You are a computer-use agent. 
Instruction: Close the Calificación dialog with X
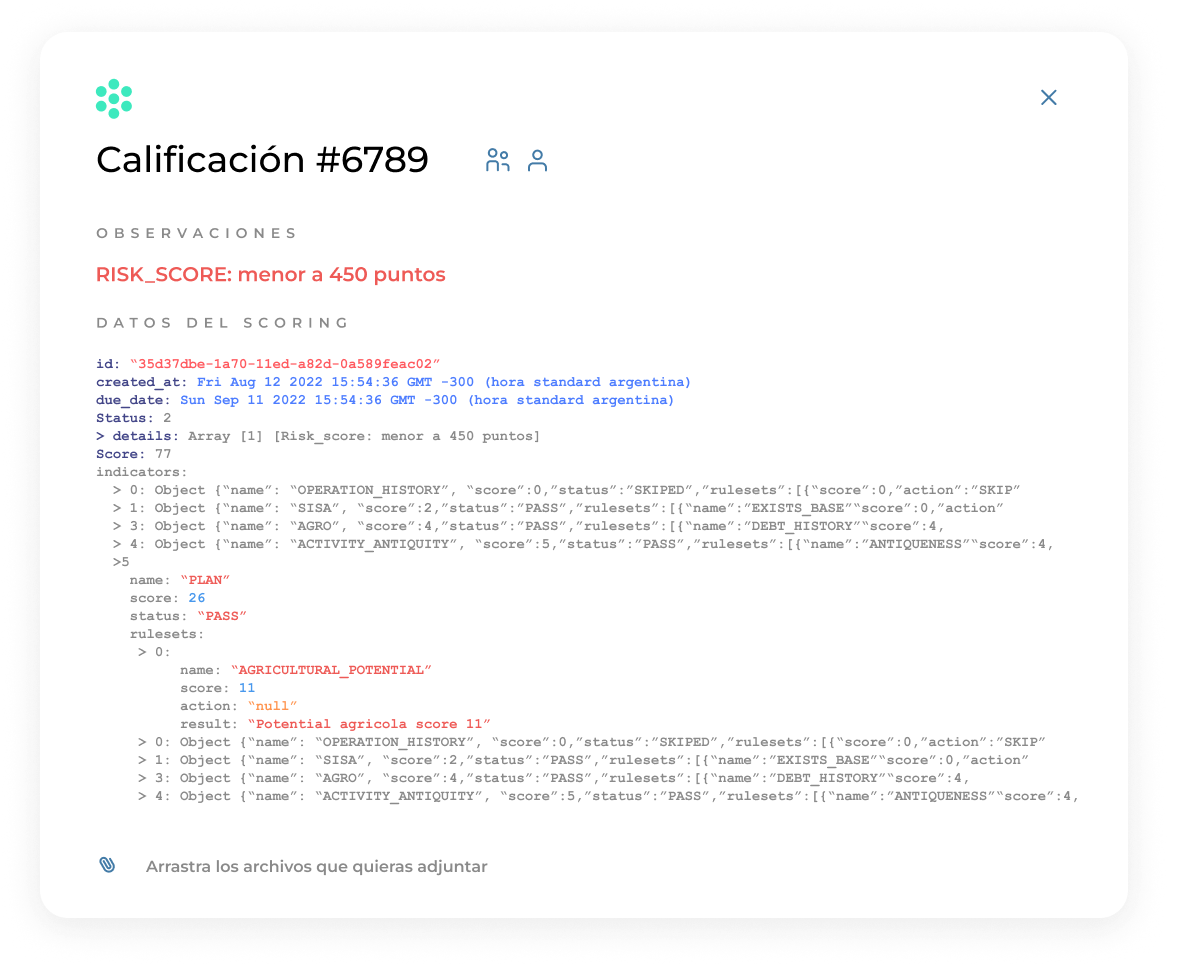(1049, 97)
